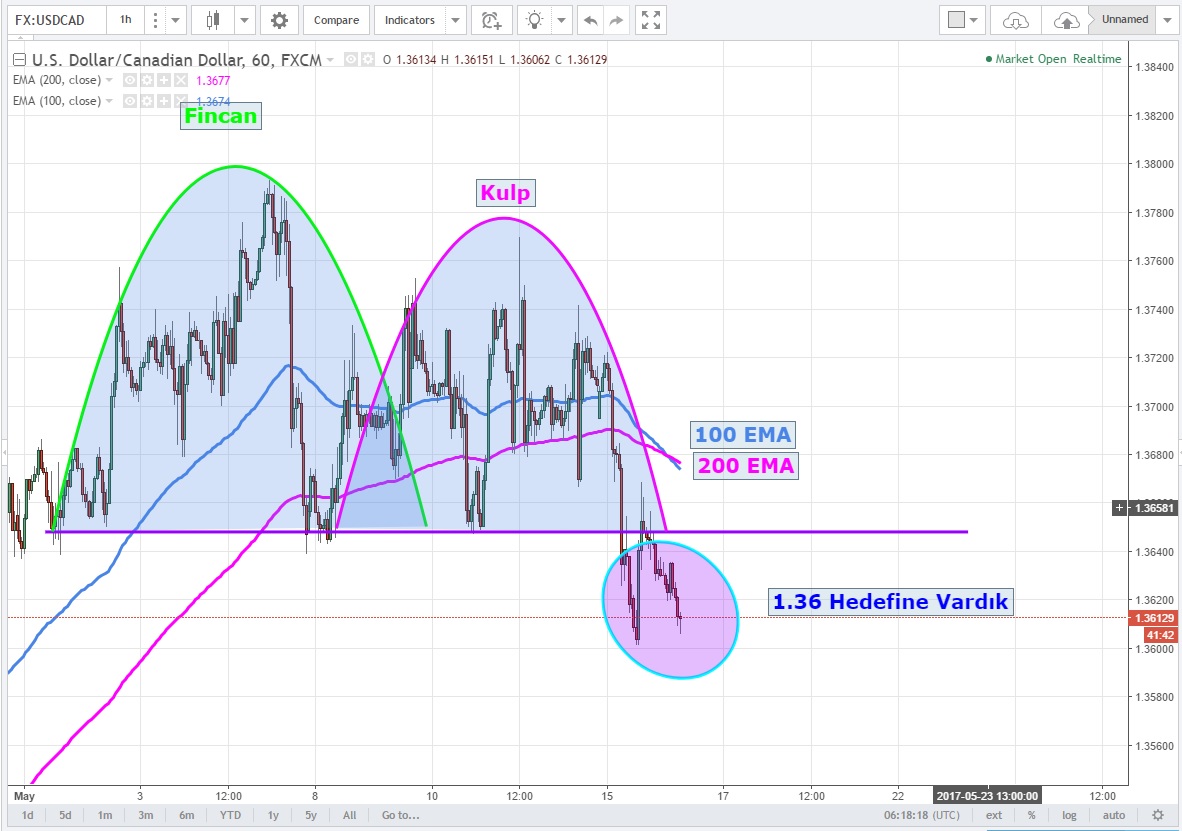Expand the Unnamed layout dropdown
The image size is (1182, 831).
(1168, 20)
